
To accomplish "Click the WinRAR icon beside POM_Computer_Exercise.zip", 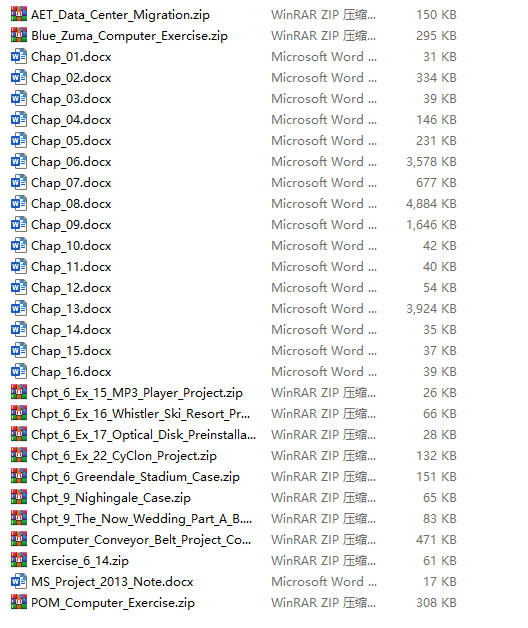I will click(19, 602).
